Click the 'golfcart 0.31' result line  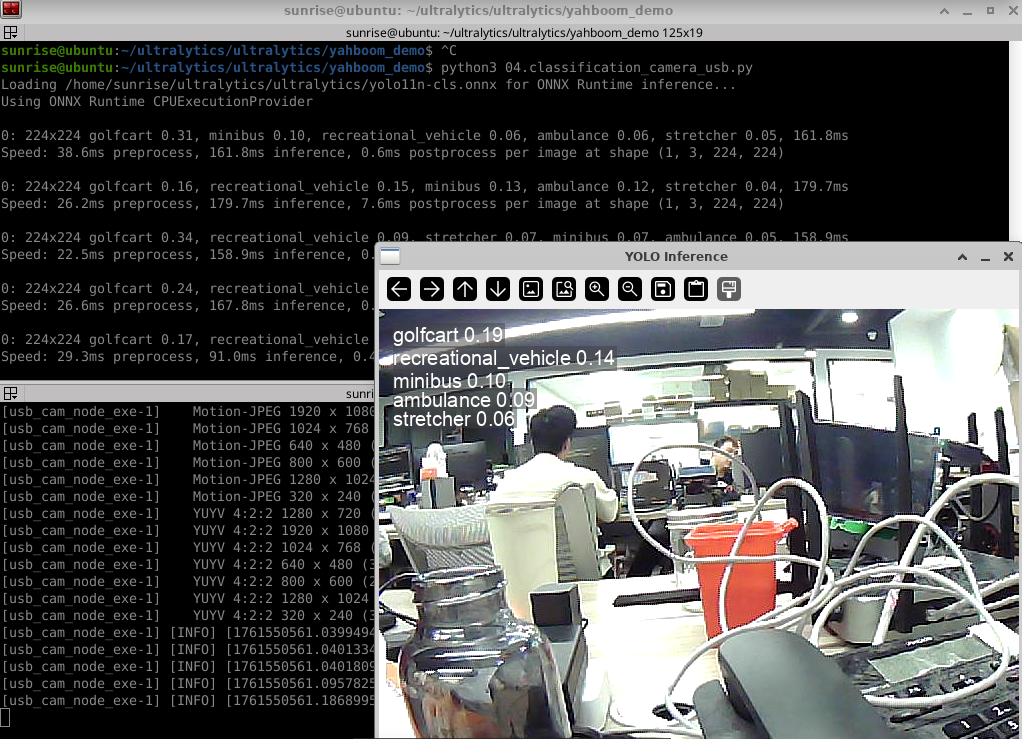pyautogui.click(x=424, y=136)
